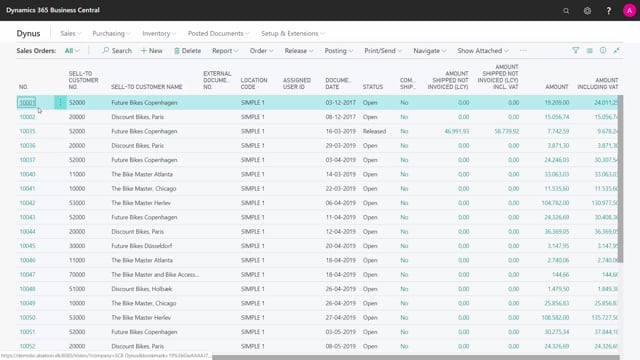The width and height of the screenshot is (640, 360).
Task: Select the Released status cell of 10035
Action: click(374, 131)
